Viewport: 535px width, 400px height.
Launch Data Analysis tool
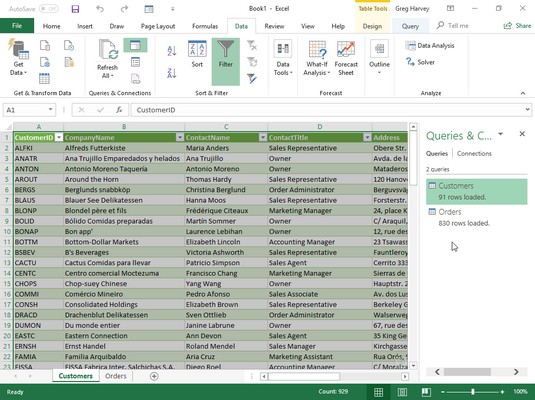tap(430, 45)
